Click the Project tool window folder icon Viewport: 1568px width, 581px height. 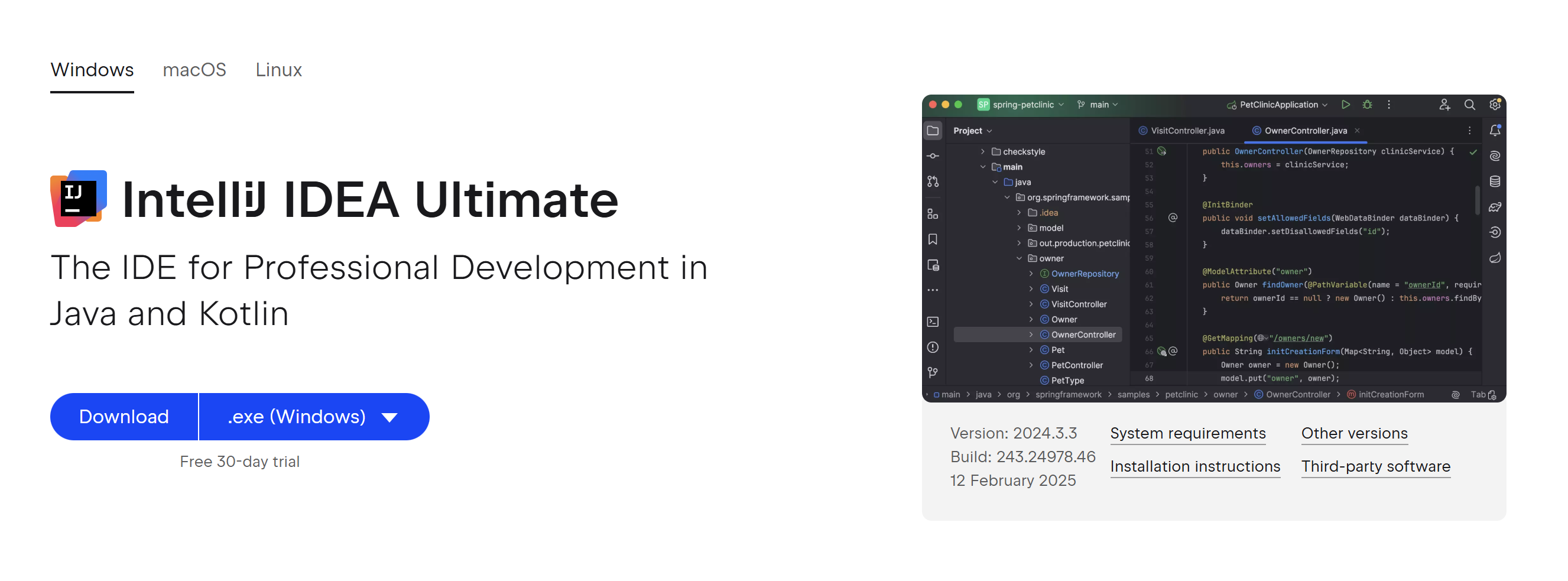[x=933, y=131]
